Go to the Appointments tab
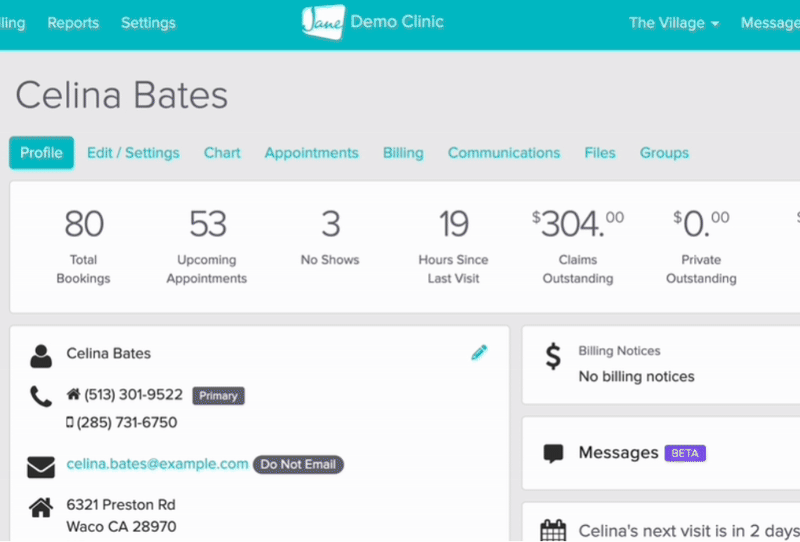Screen dimensions: 800x542 tap(311, 153)
